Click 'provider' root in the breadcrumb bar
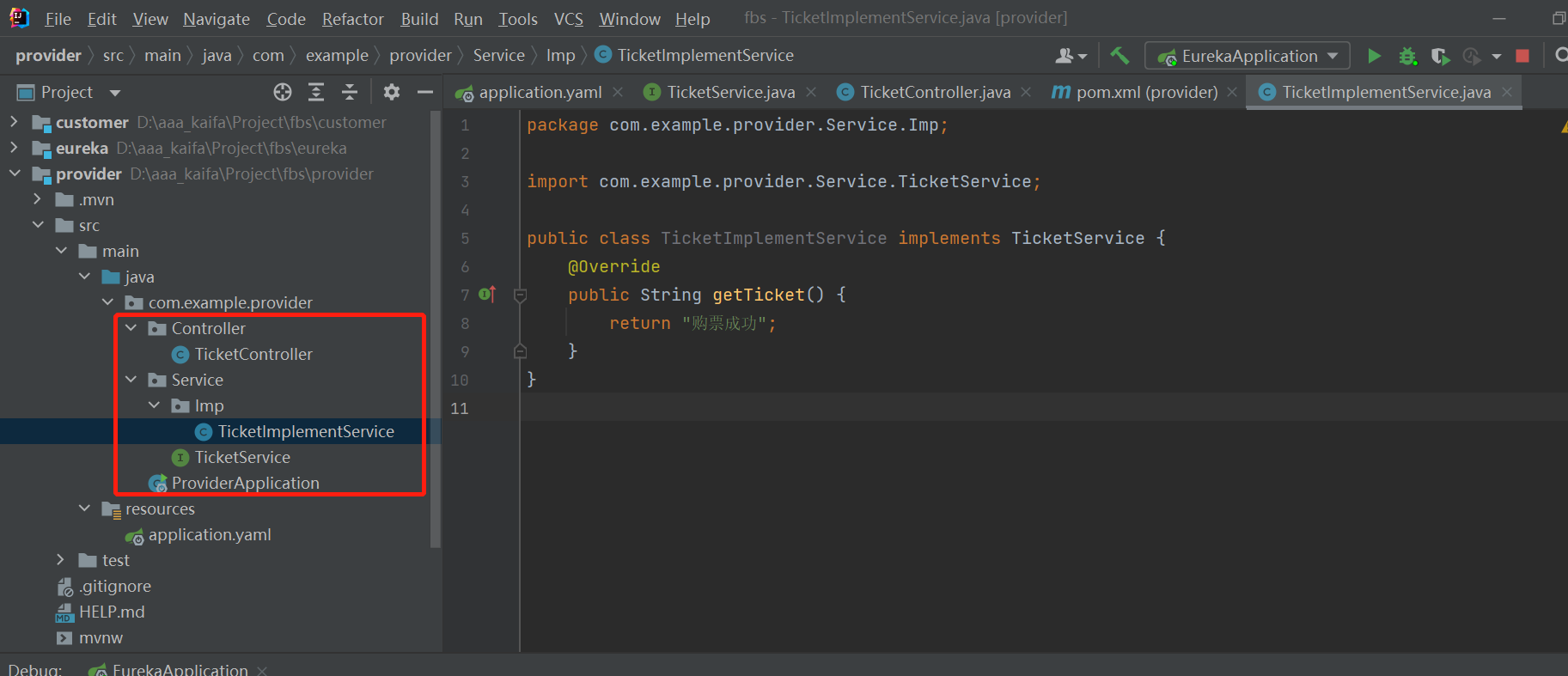The height and width of the screenshot is (676, 1568). point(48,56)
